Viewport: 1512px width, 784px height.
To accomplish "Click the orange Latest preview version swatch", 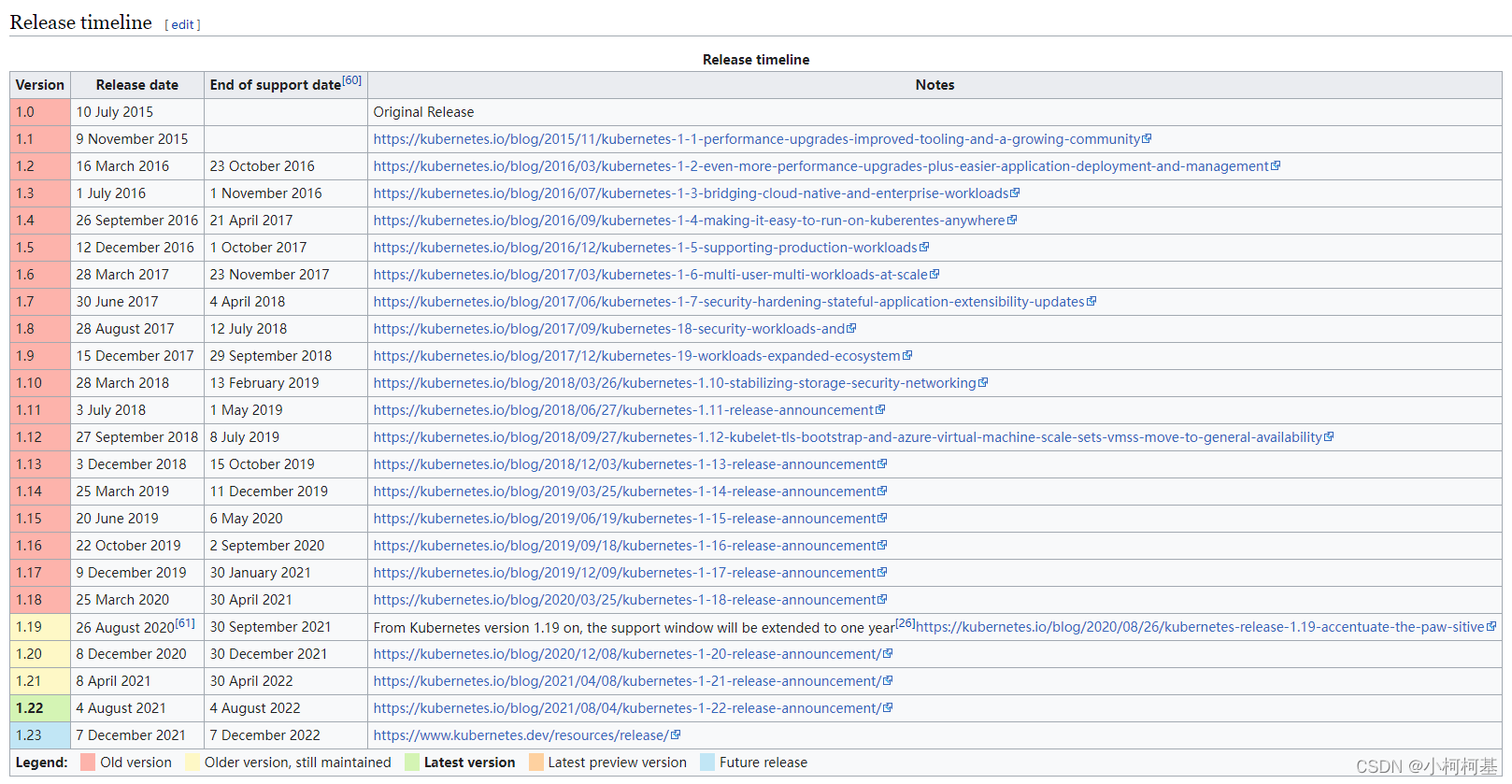I will pos(536,763).
